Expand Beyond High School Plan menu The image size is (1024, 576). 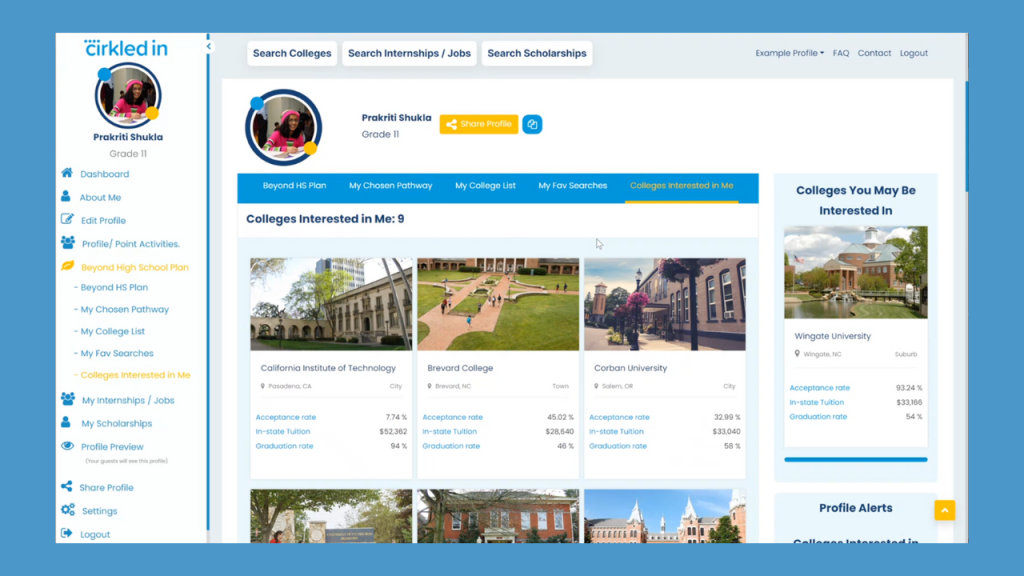(135, 267)
